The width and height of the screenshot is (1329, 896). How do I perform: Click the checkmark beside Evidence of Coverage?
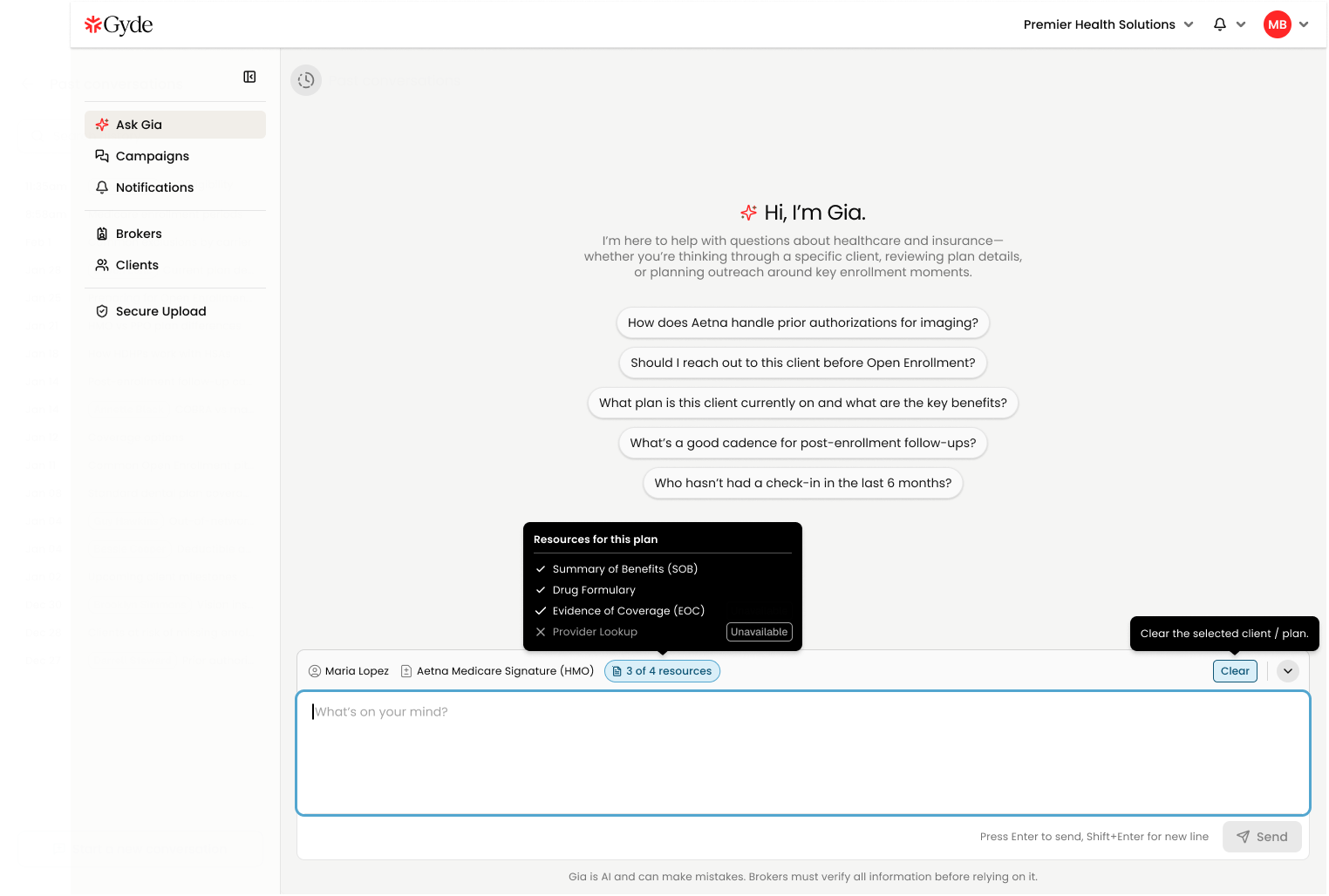point(541,611)
